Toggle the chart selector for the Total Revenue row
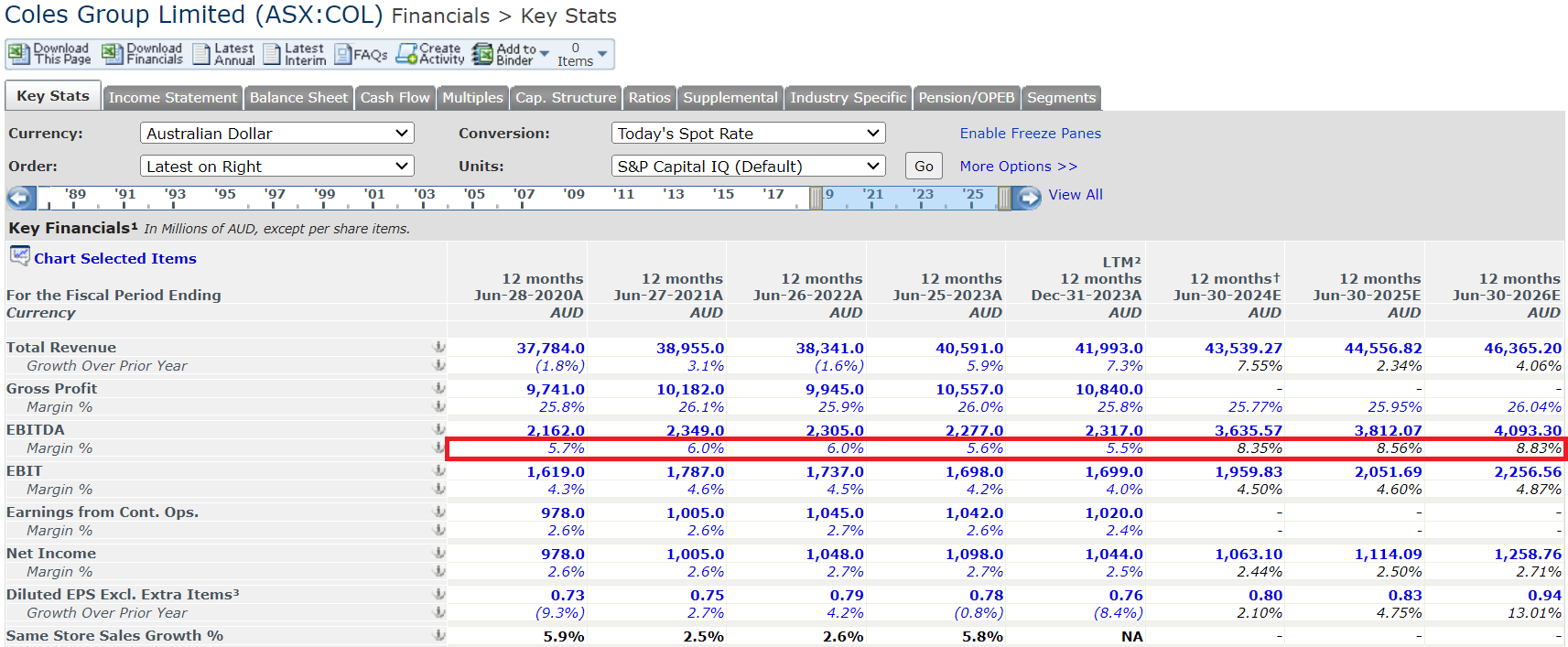Screen dimensions: 1568x647 click(439, 348)
